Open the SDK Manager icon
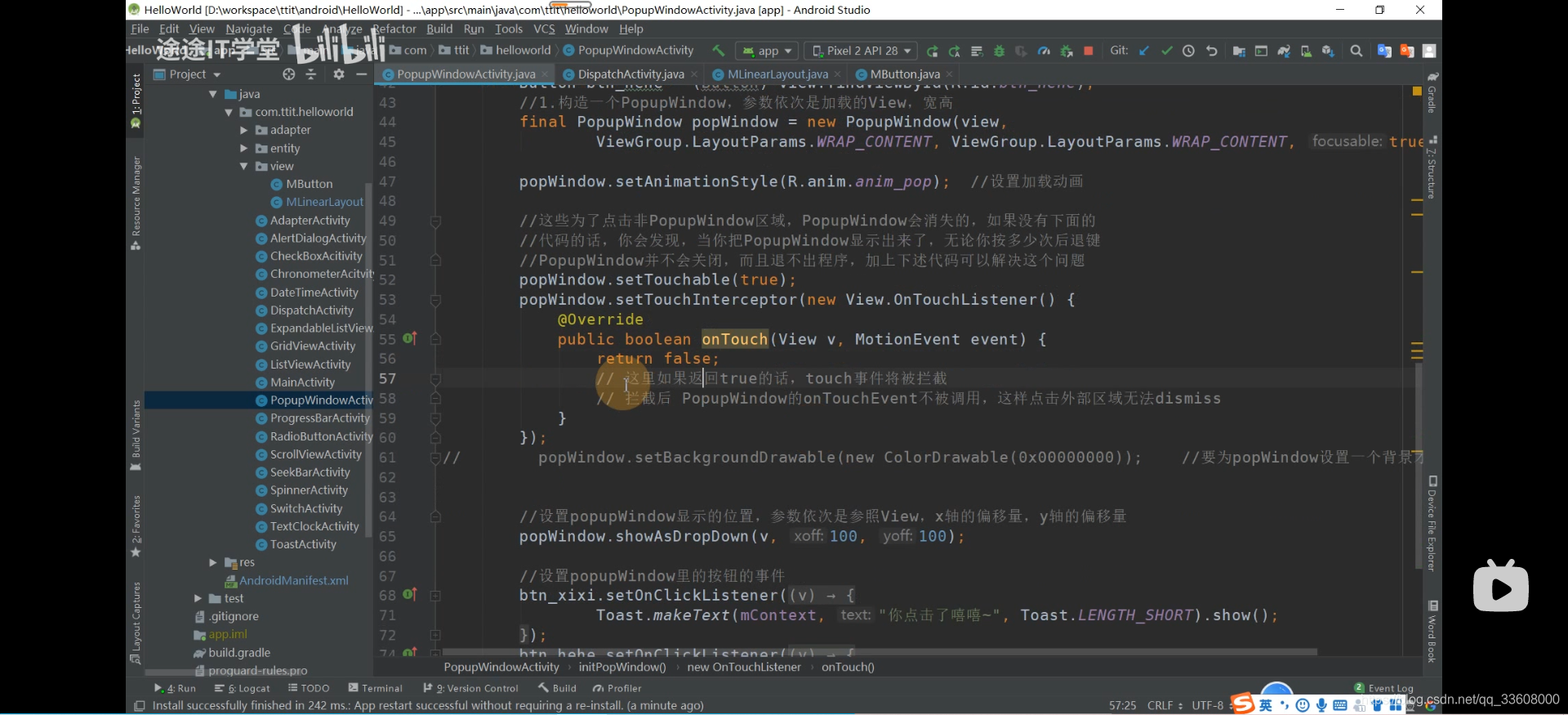The image size is (1568, 715). coord(1328,51)
